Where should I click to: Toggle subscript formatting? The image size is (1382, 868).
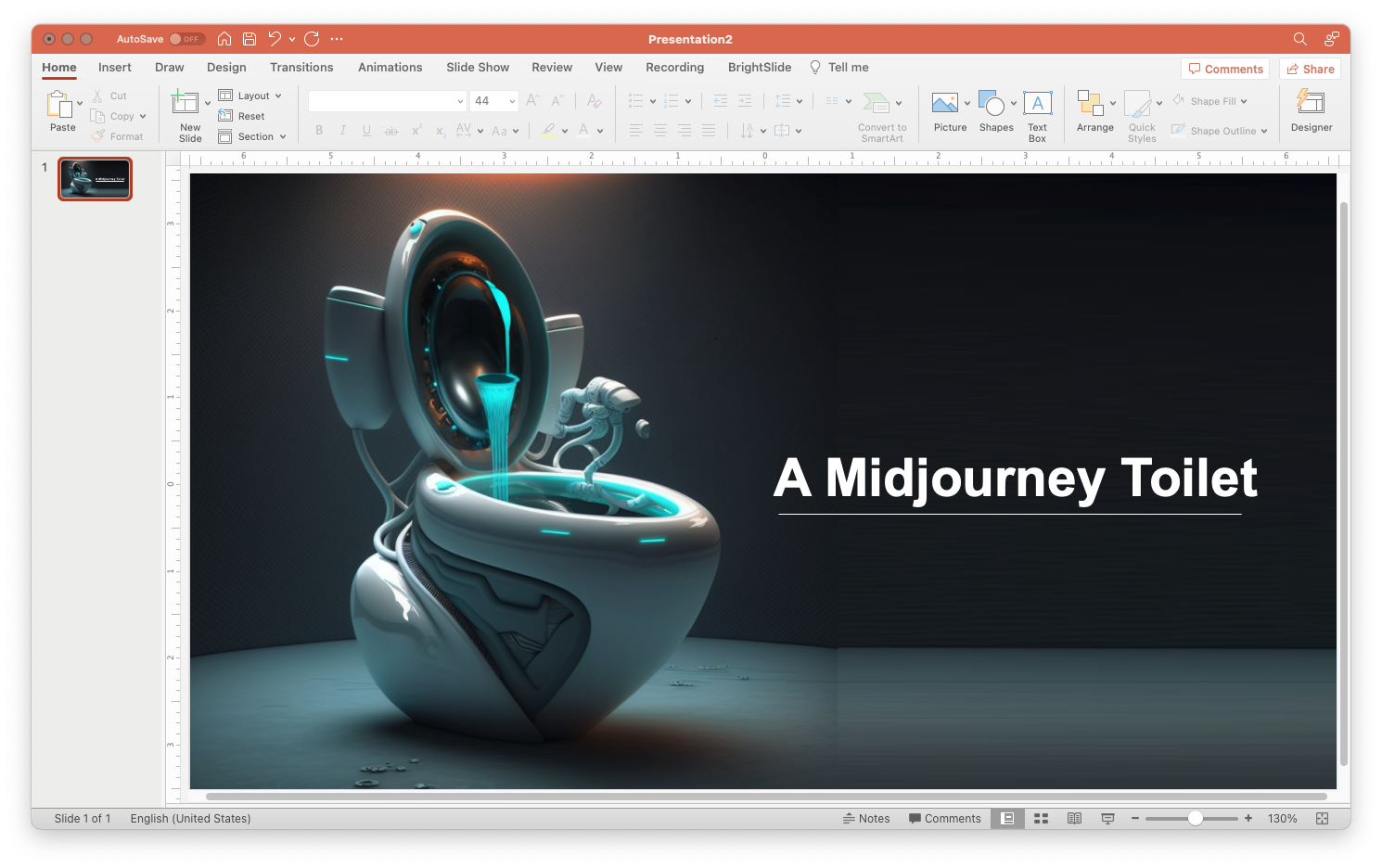[x=441, y=131]
